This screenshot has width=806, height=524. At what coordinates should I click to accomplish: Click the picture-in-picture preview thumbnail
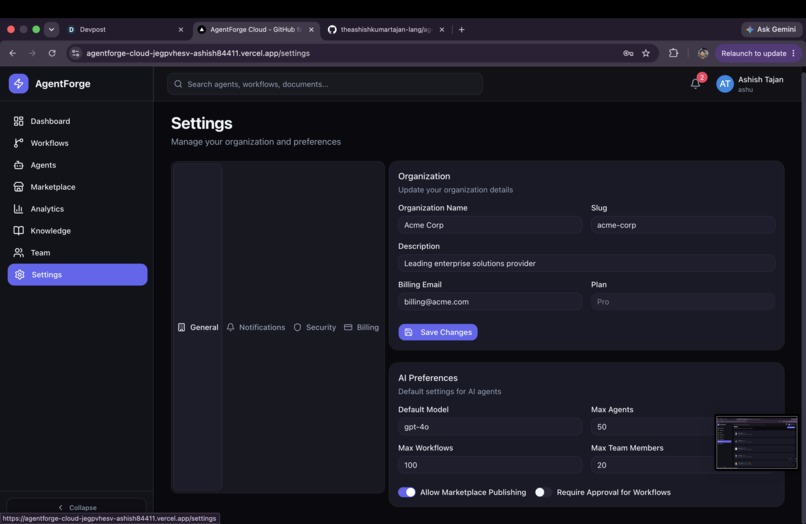757,442
